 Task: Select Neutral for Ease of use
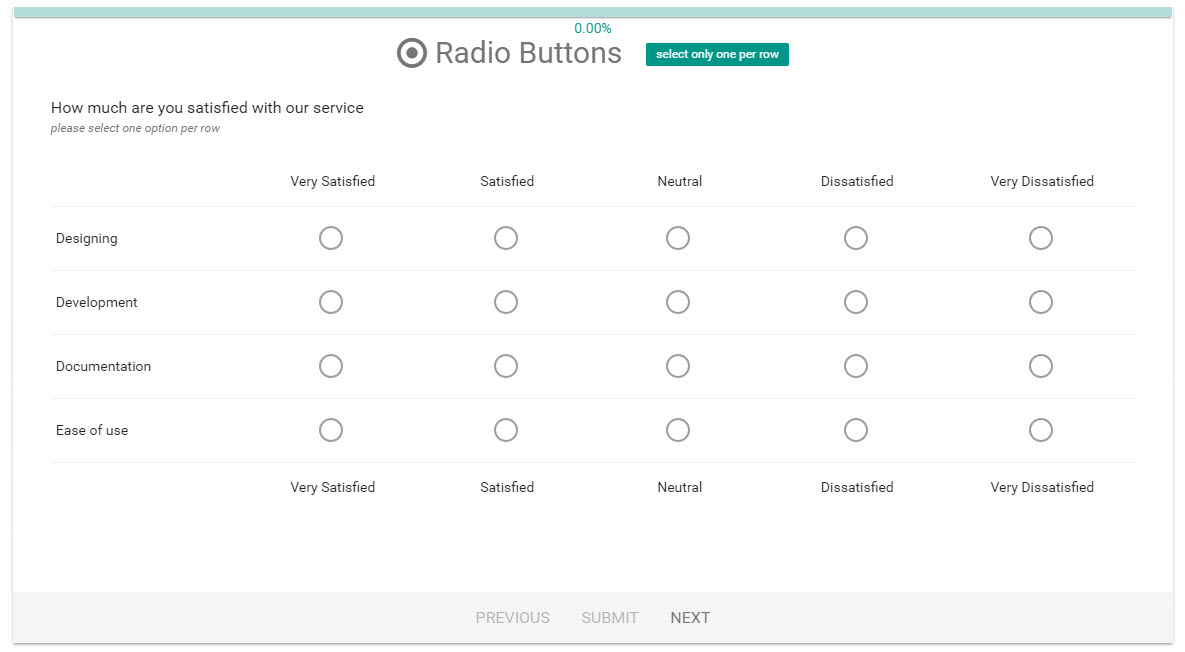(x=678, y=430)
